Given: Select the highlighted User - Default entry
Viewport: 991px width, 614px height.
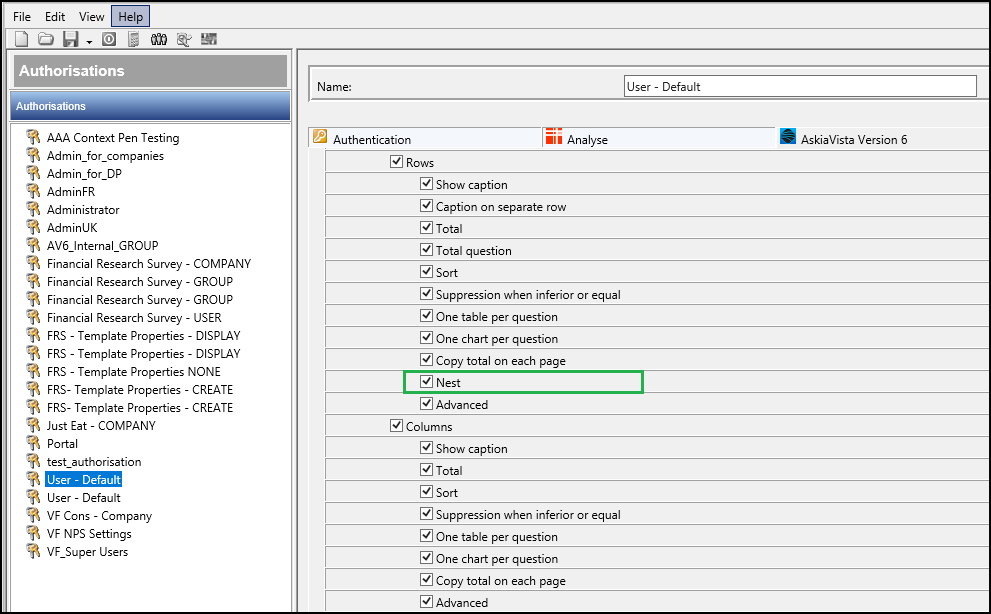Looking at the screenshot, I should tap(83, 479).
